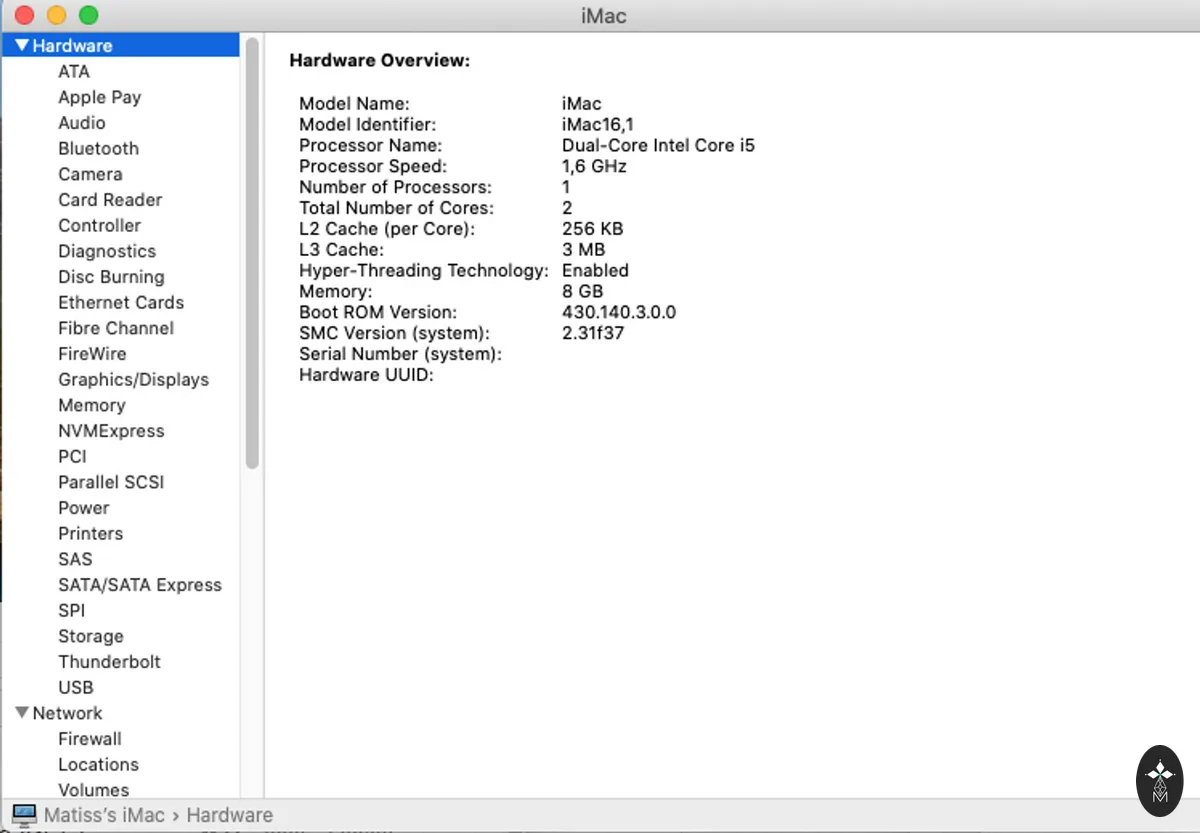1200x833 pixels.
Task: Click the Model Name value iMac
Action: (x=582, y=104)
